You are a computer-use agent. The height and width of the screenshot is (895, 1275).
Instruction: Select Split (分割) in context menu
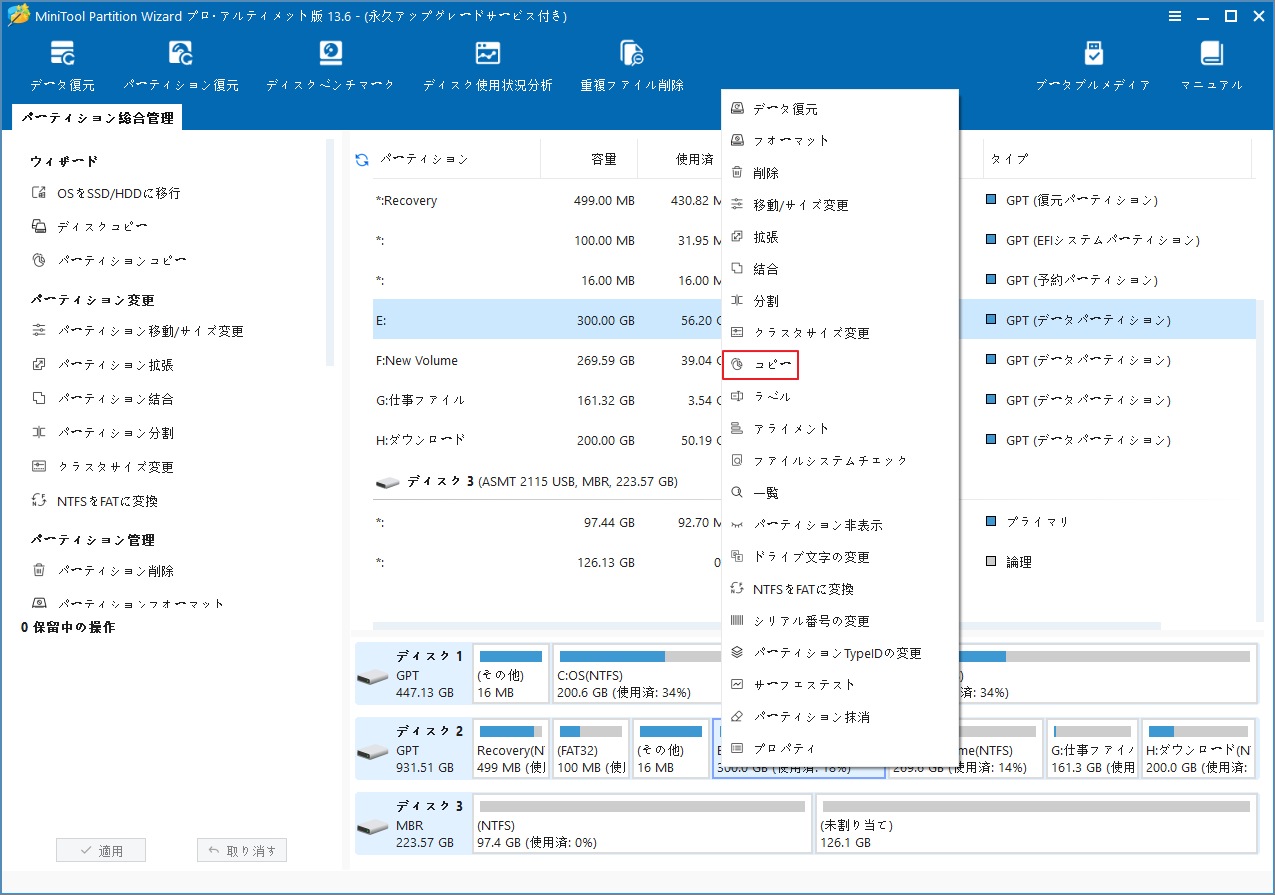(x=840, y=301)
